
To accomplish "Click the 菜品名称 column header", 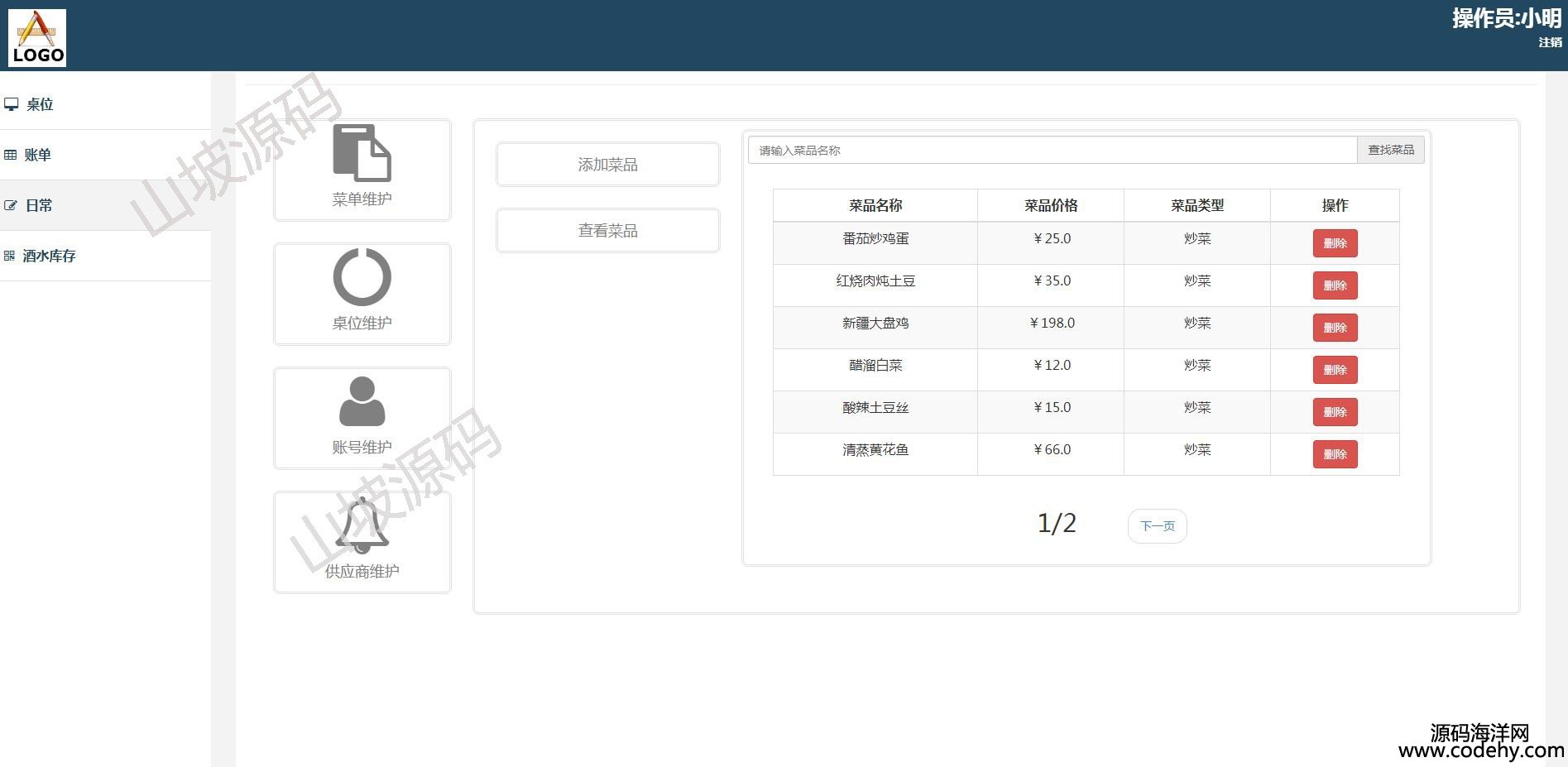I will 875,205.
